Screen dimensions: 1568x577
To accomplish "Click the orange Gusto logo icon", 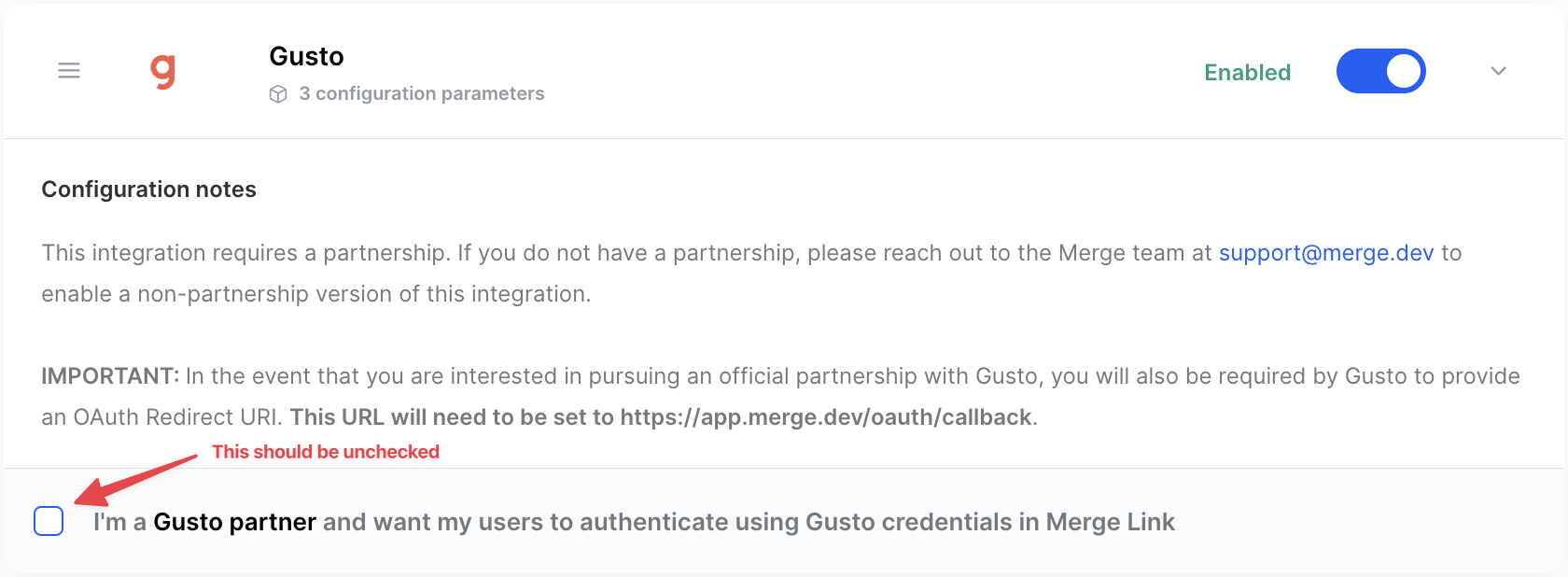I will click(x=163, y=71).
